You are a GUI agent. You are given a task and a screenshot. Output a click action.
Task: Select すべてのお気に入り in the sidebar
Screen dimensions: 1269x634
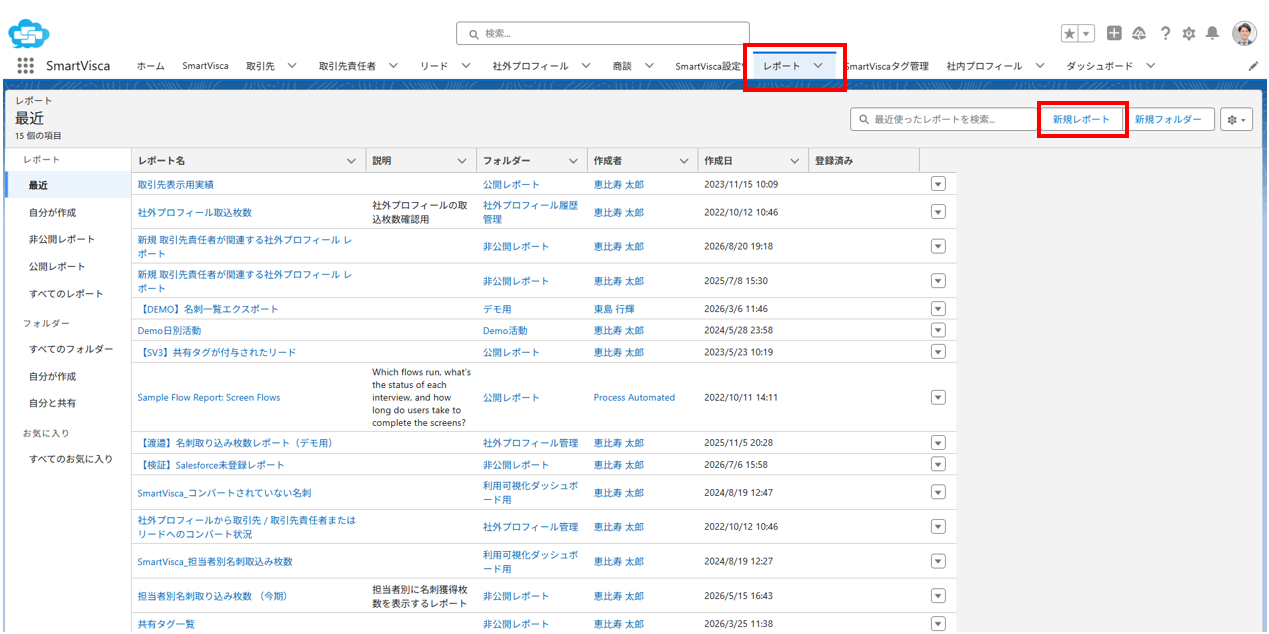71,459
